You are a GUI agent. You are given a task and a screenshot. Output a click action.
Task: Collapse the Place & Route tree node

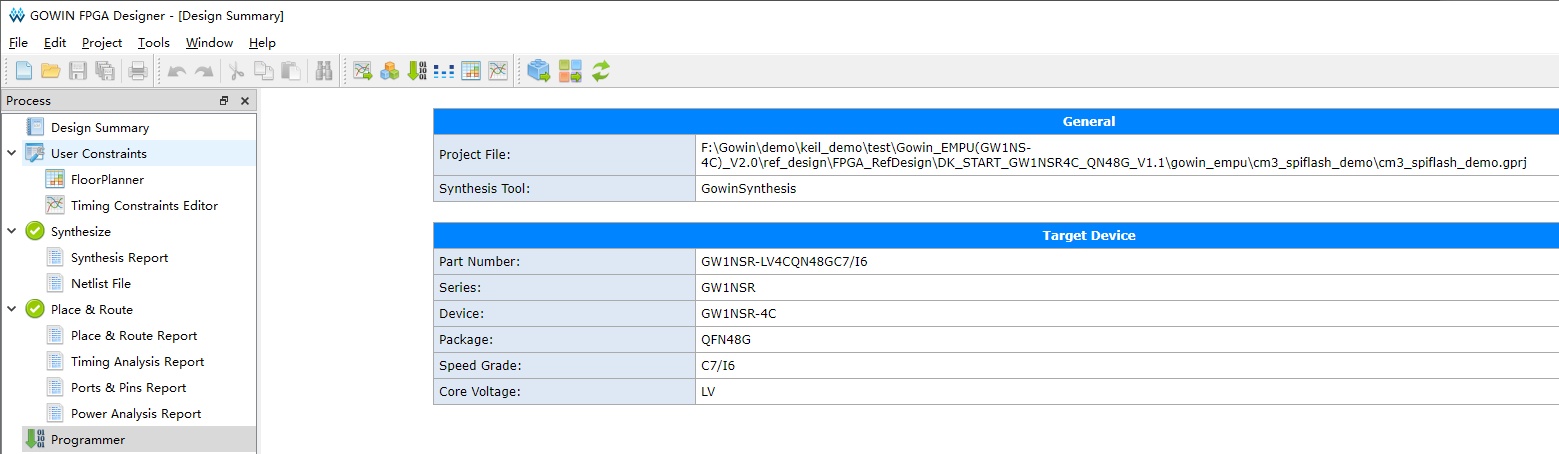12,310
